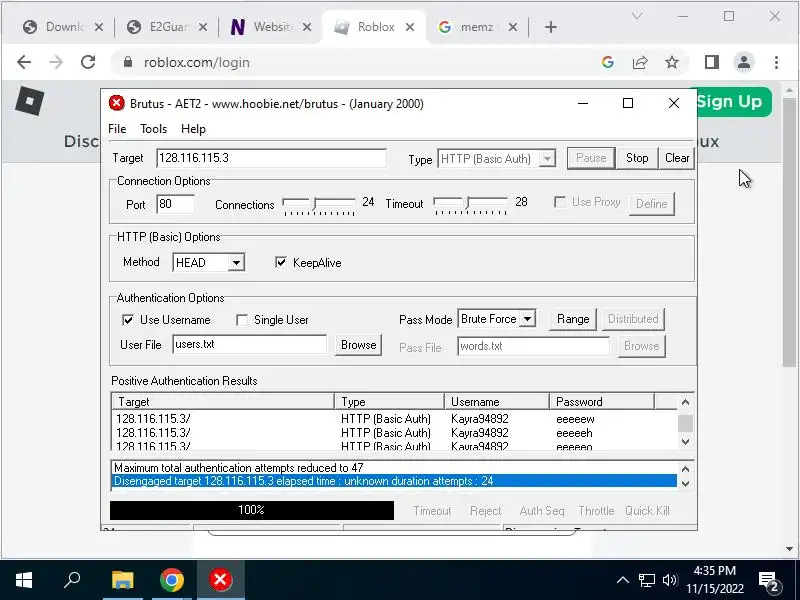Open the notification center icon
The image size is (800, 600).
pyautogui.click(x=769, y=581)
